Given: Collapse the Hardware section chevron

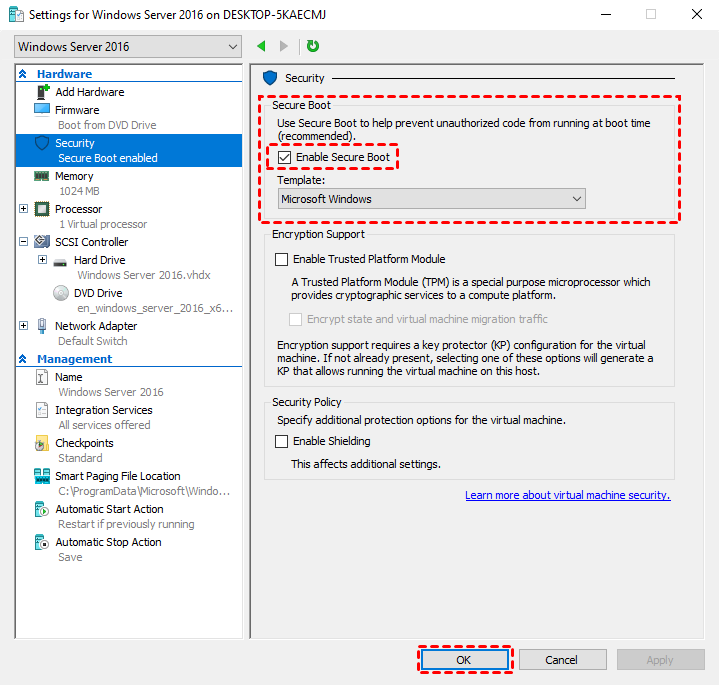Looking at the screenshot, I should tap(22, 74).
